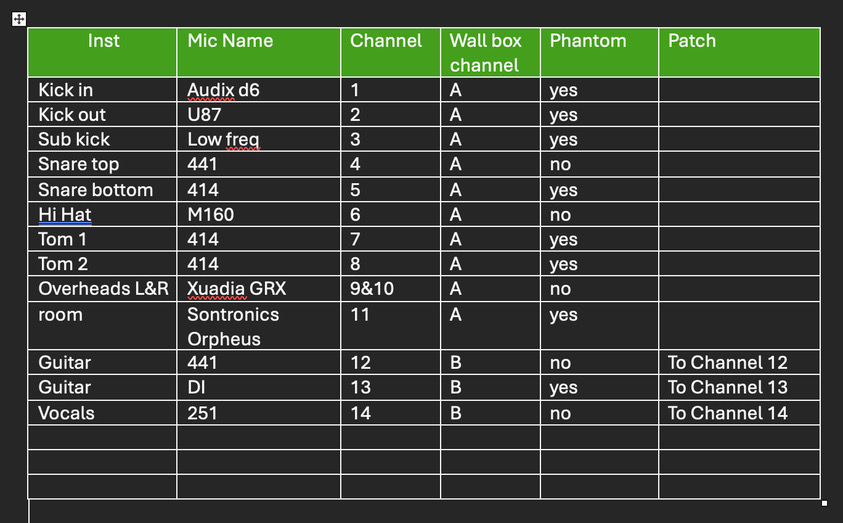
Task: Click the table move handle icon
Action: [x=20, y=19]
